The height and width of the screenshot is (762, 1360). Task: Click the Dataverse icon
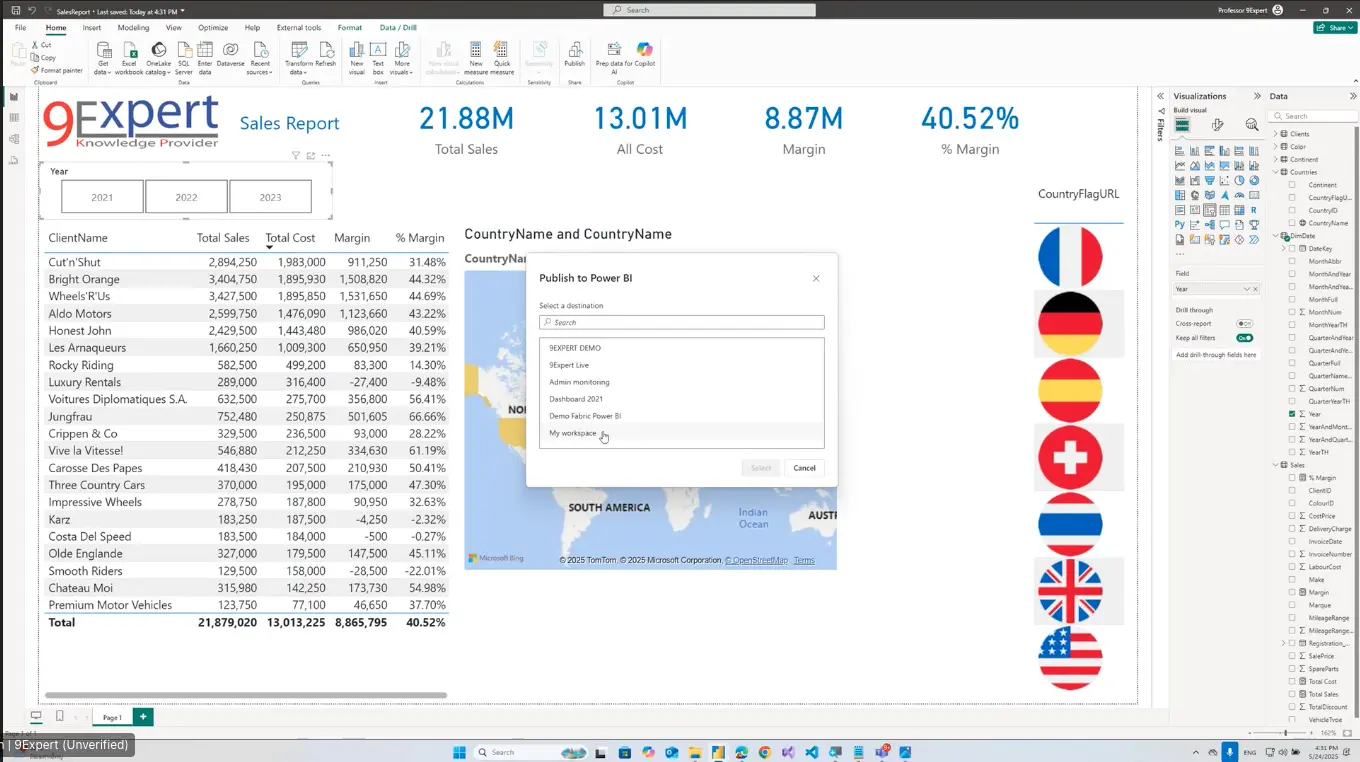230,50
